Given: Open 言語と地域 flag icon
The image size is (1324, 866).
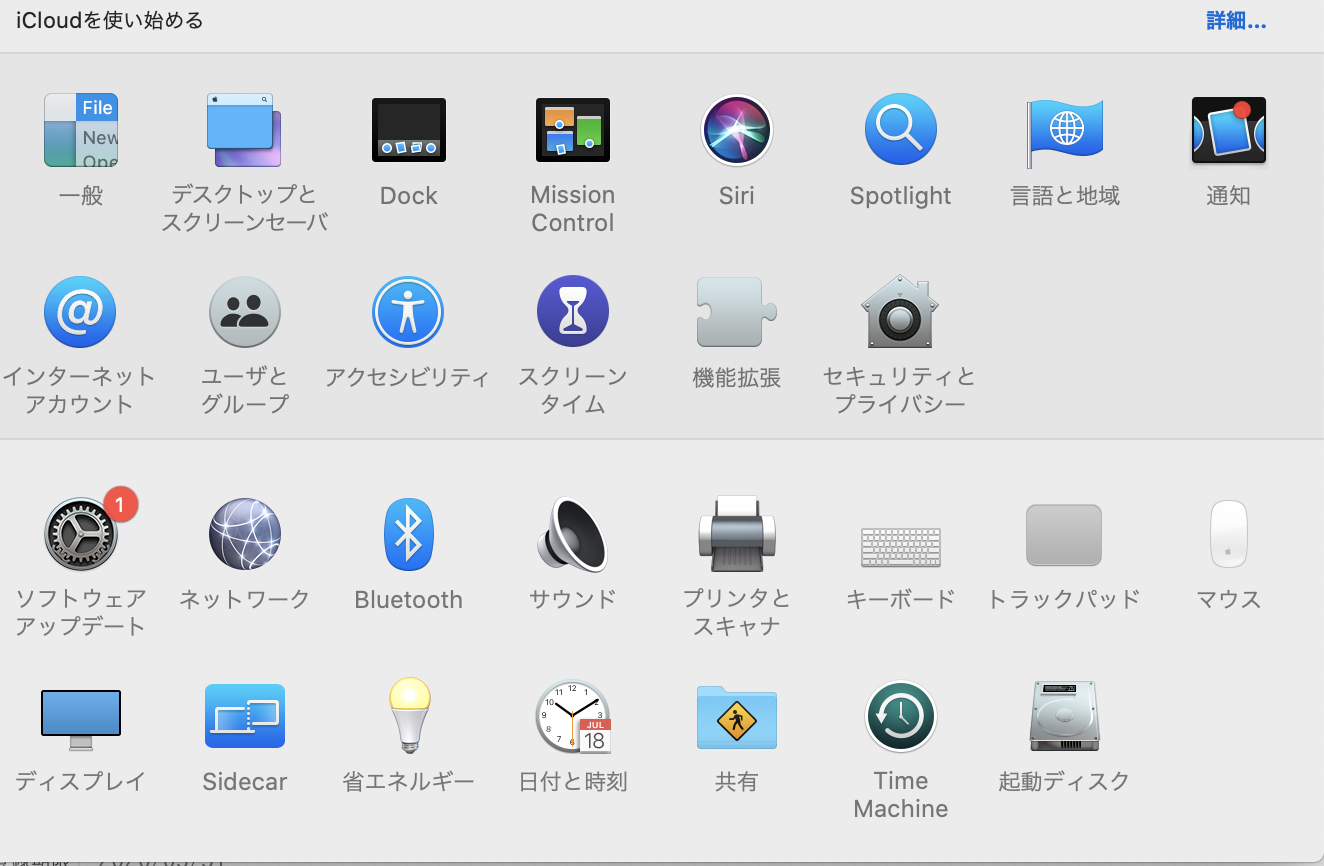Looking at the screenshot, I should 1065,132.
